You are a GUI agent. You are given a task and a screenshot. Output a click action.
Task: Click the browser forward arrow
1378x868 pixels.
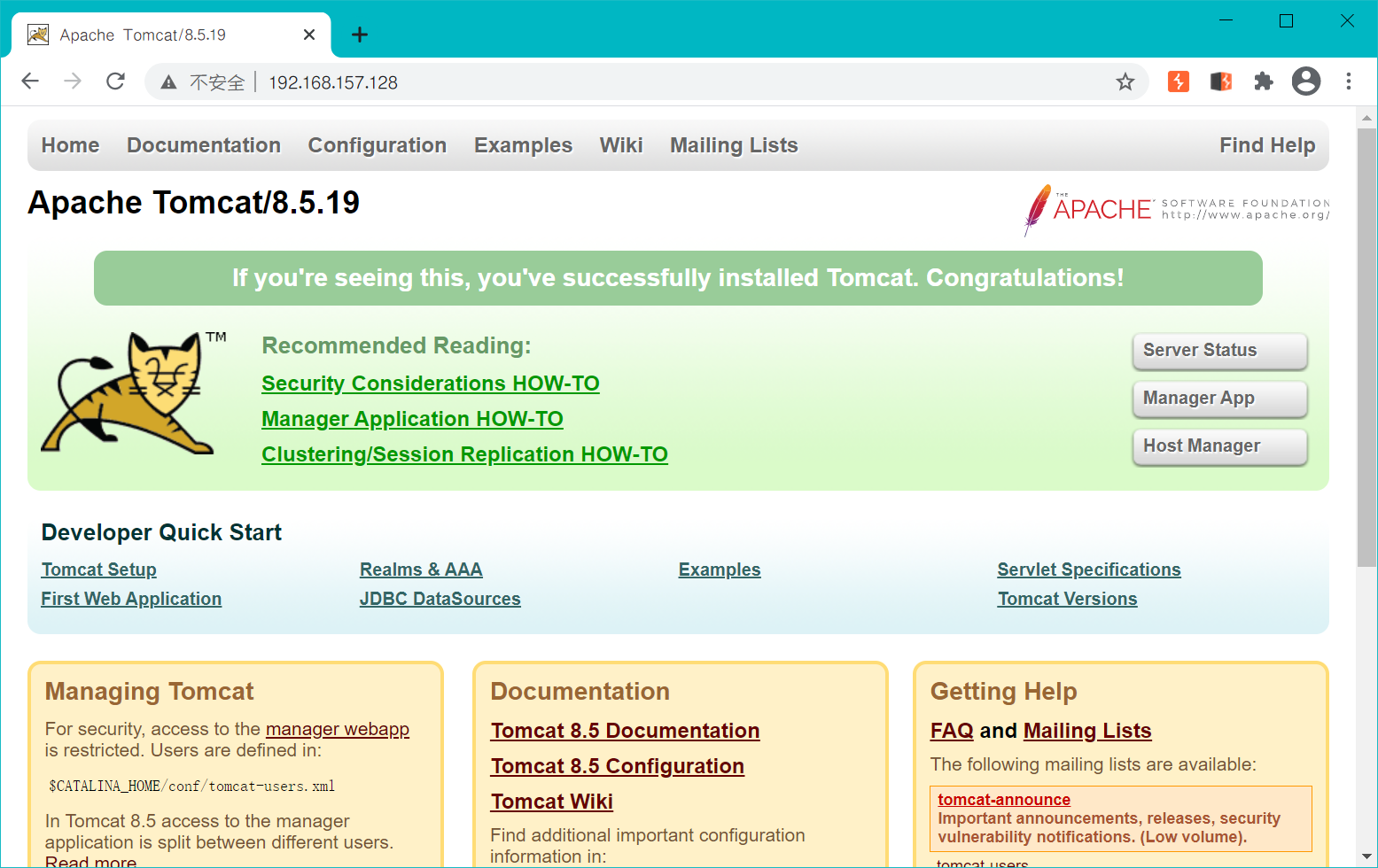pos(73,81)
